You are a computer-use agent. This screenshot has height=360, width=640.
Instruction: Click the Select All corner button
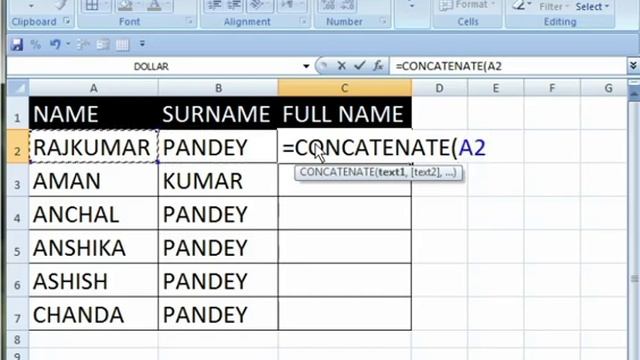pyautogui.click(x=18, y=88)
